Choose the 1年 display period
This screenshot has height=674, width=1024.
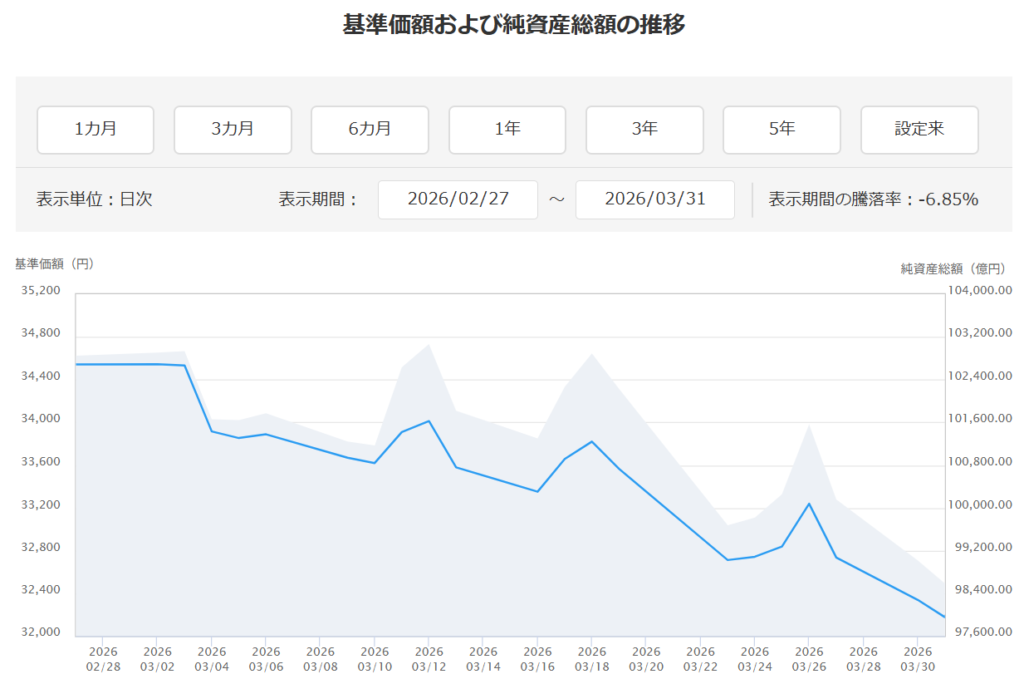point(507,129)
